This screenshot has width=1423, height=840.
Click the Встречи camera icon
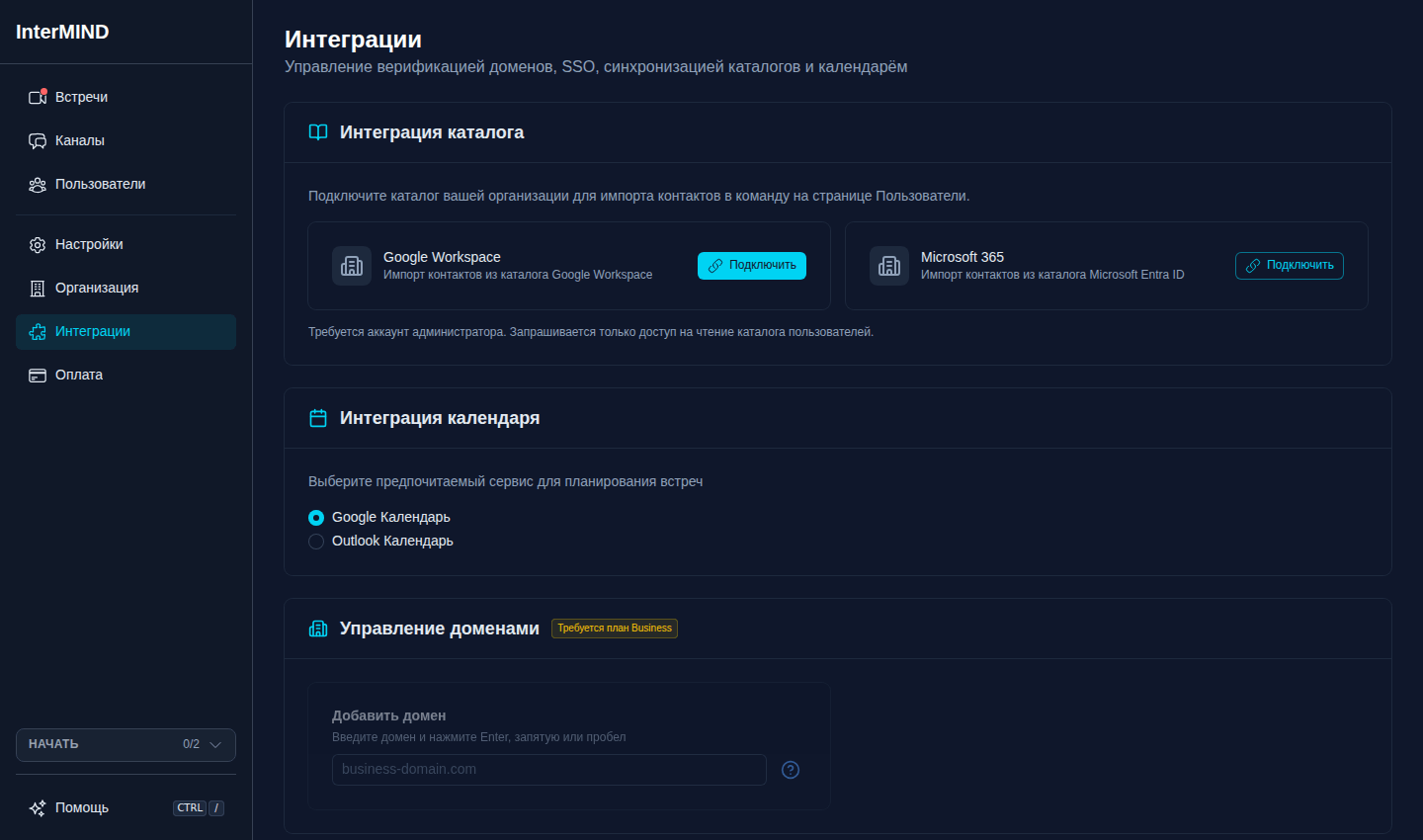coord(38,97)
